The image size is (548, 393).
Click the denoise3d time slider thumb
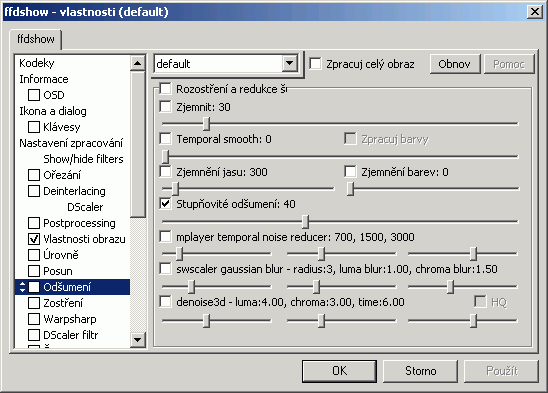tap(474, 321)
